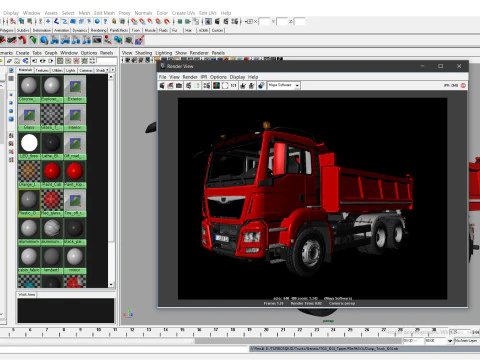Click frame 20 on the time slider

(x=266, y=331)
